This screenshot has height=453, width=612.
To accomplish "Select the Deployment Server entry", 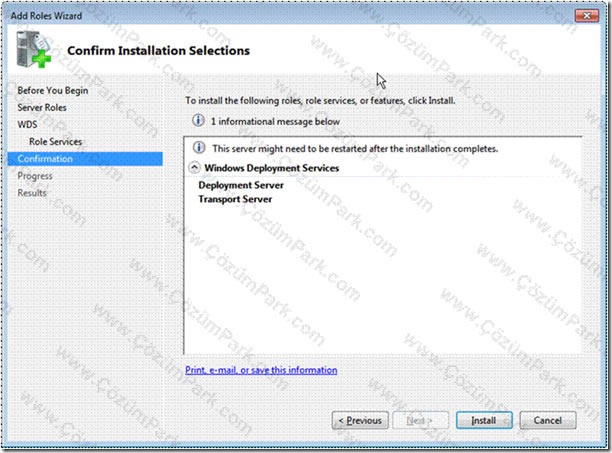I will click(241, 185).
